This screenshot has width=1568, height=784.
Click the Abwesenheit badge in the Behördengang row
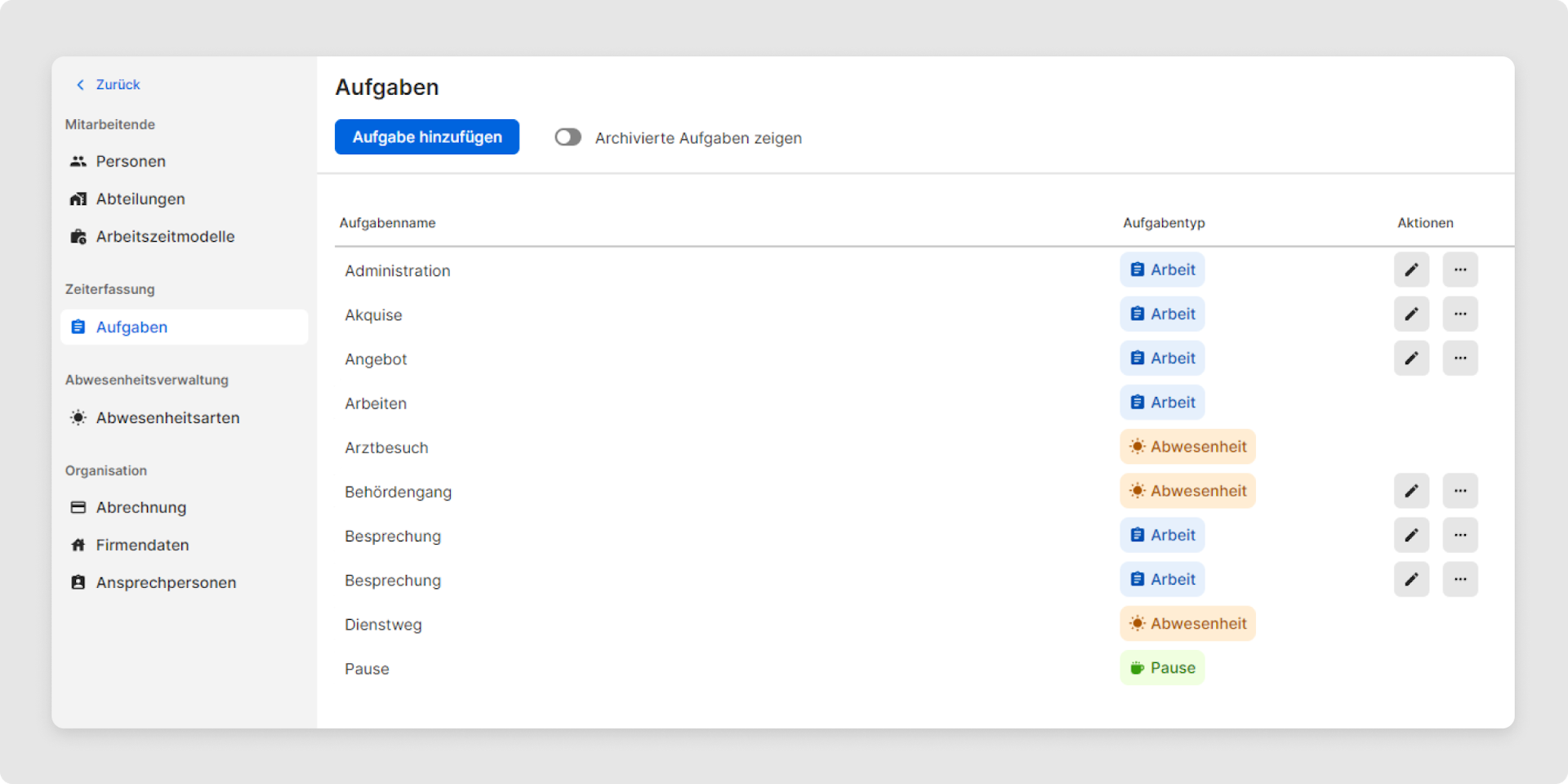click(x=1187, y=491)
